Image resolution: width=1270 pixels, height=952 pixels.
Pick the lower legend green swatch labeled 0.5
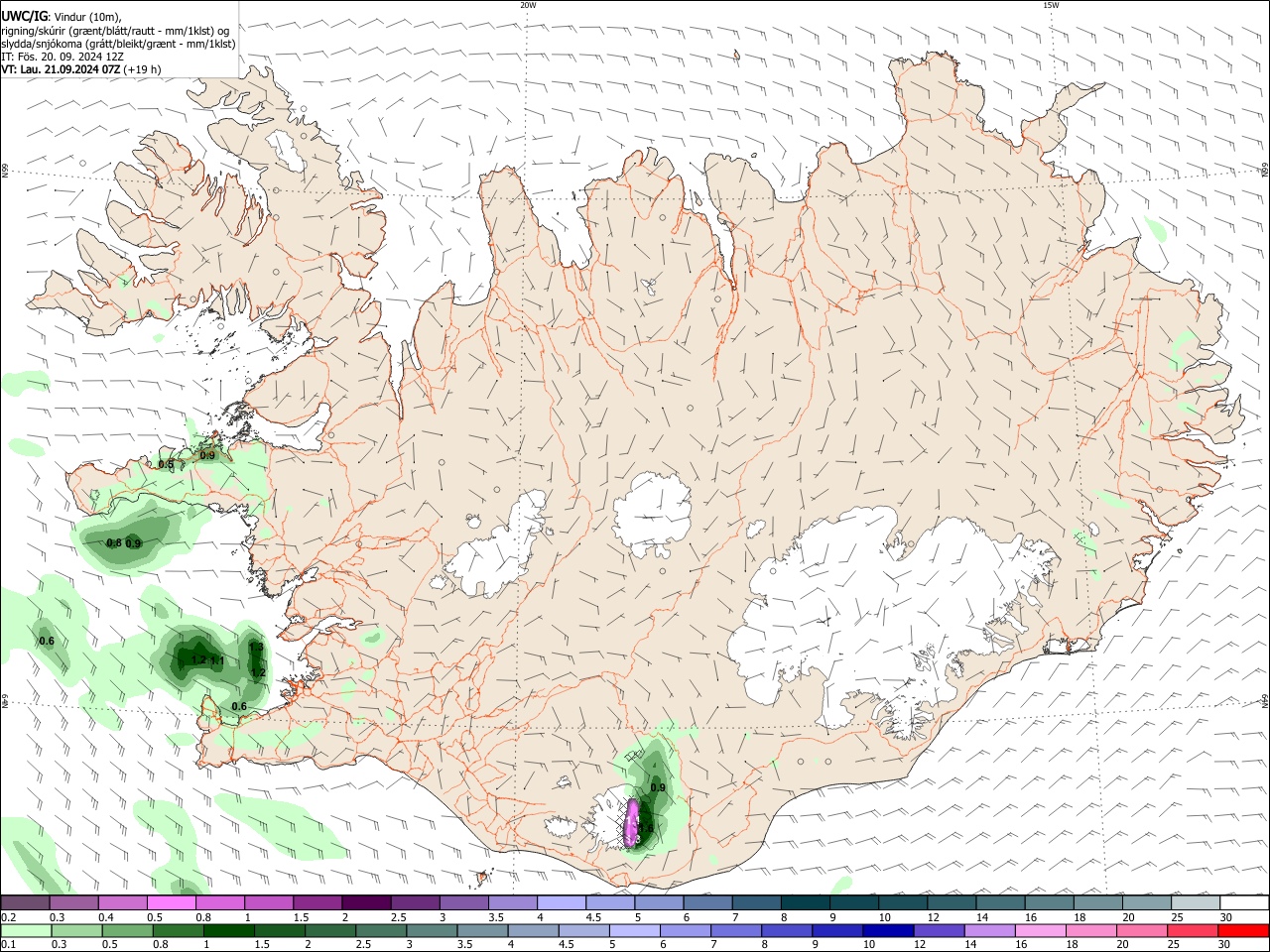(x=128, y=930)
